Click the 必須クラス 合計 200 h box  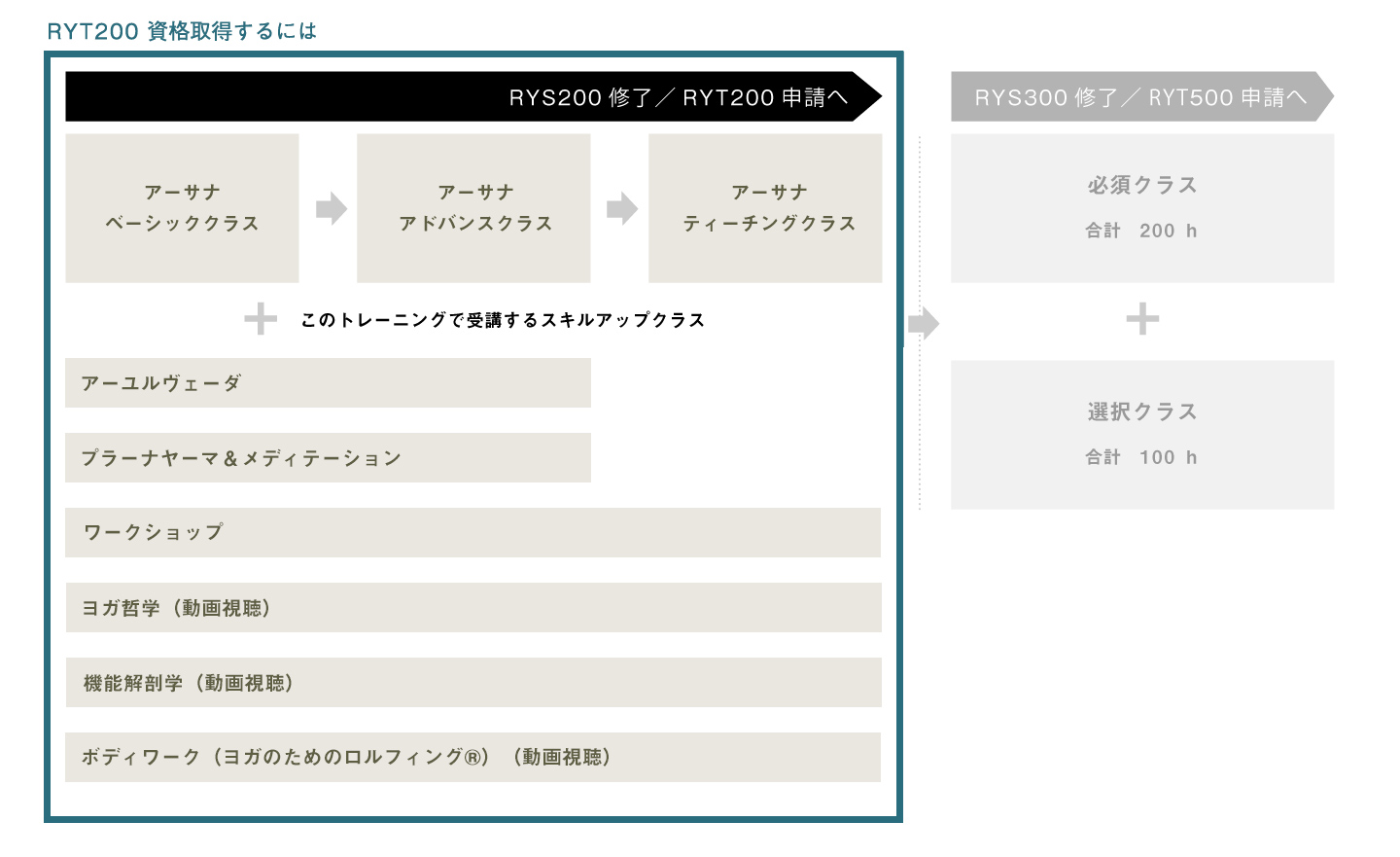pos(1142,208)
